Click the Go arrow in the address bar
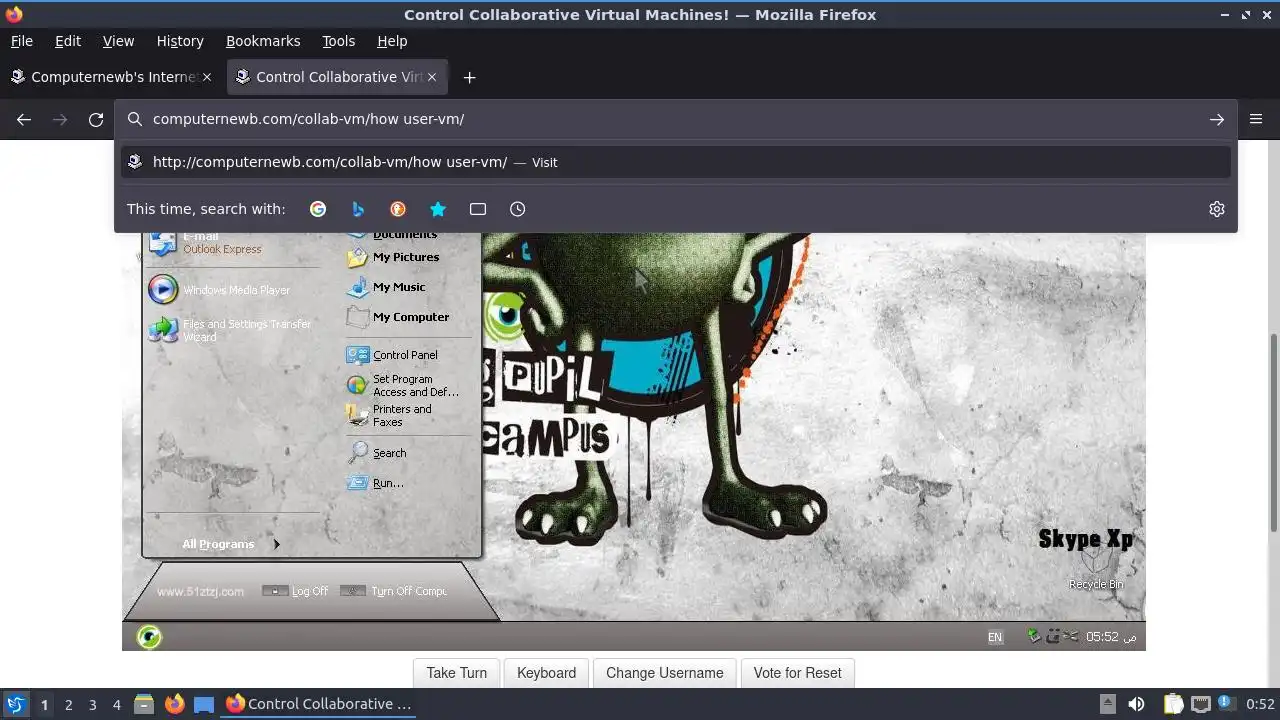 click(x=1217, y=119)
